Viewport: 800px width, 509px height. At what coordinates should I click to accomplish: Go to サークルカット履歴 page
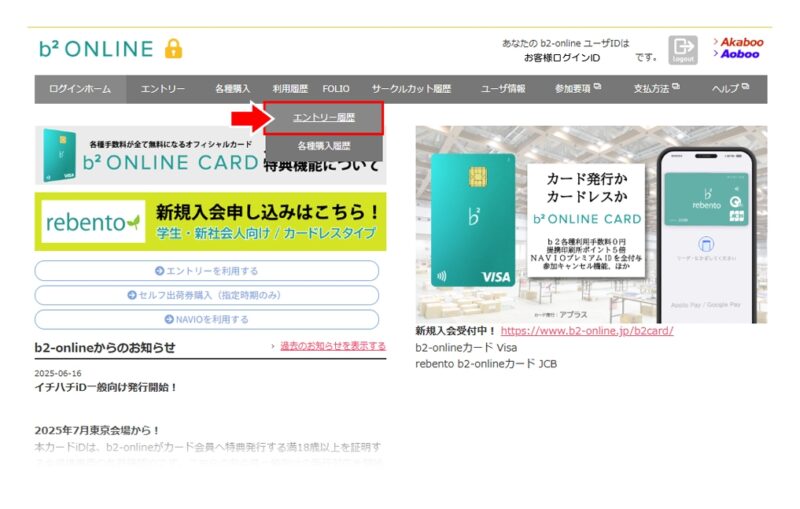tap(411, 89)
